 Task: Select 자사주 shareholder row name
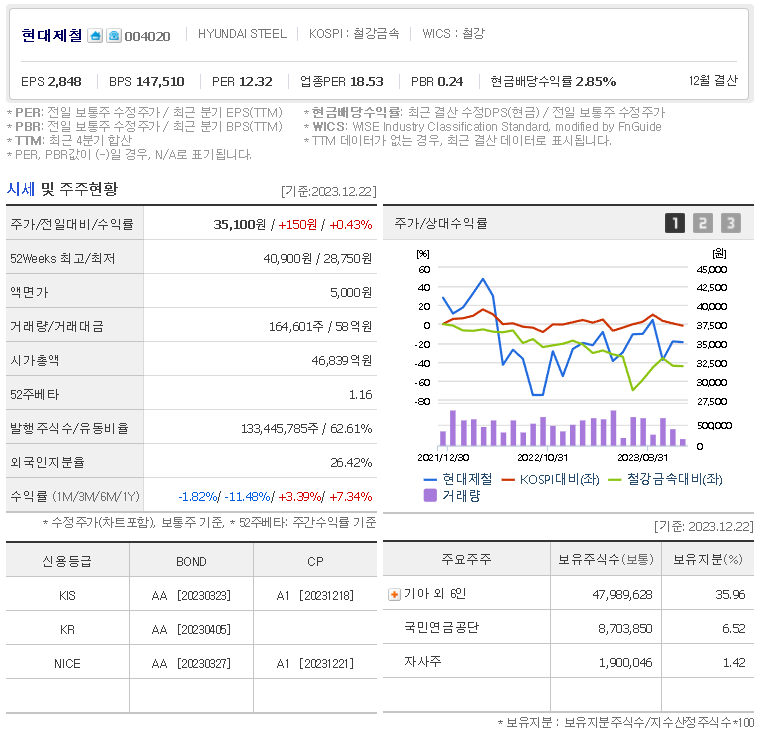[x=423, y=661]
